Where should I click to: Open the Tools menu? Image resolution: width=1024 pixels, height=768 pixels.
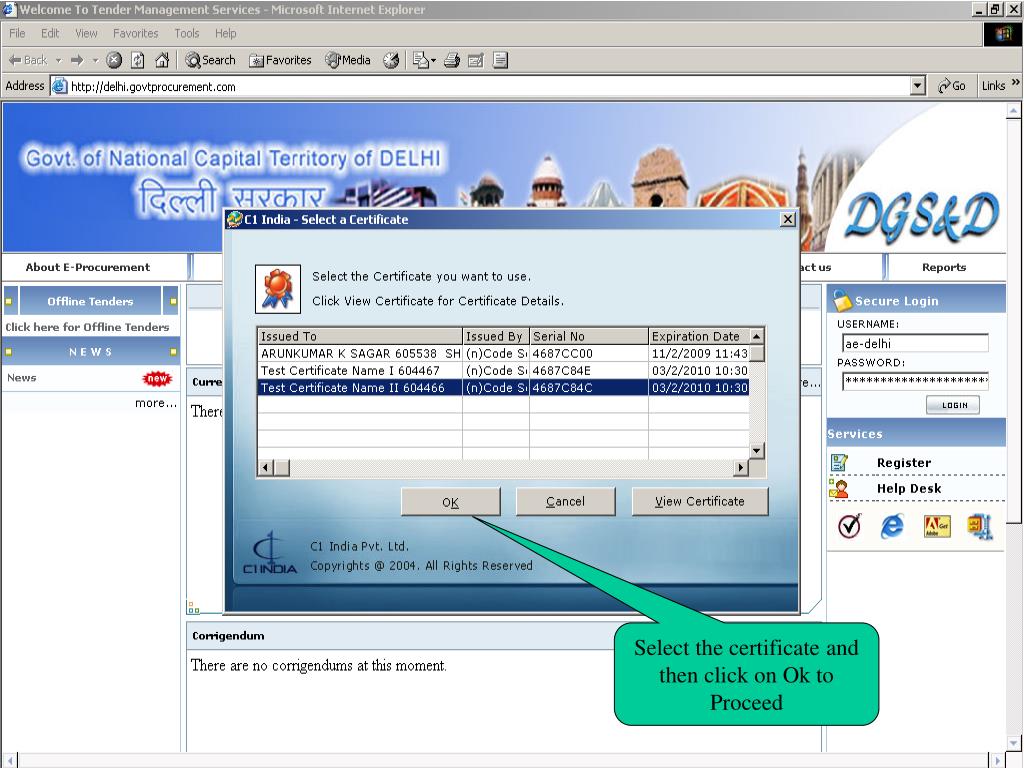coord(186,33)
